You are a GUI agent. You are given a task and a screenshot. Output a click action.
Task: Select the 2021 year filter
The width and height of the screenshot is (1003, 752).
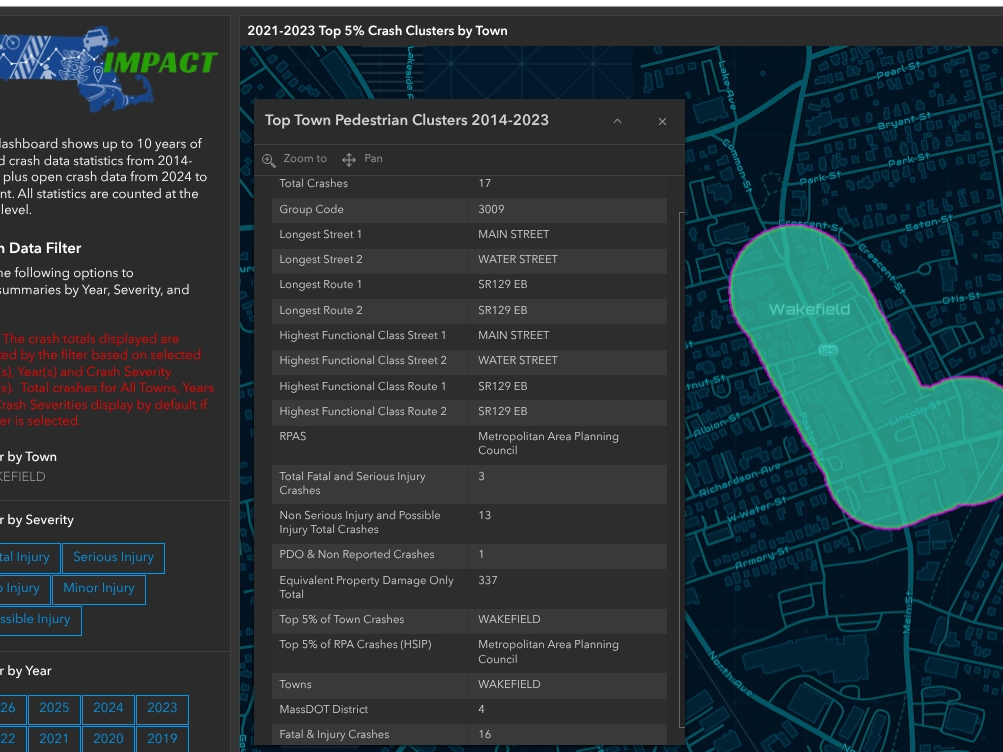point(54,739)
